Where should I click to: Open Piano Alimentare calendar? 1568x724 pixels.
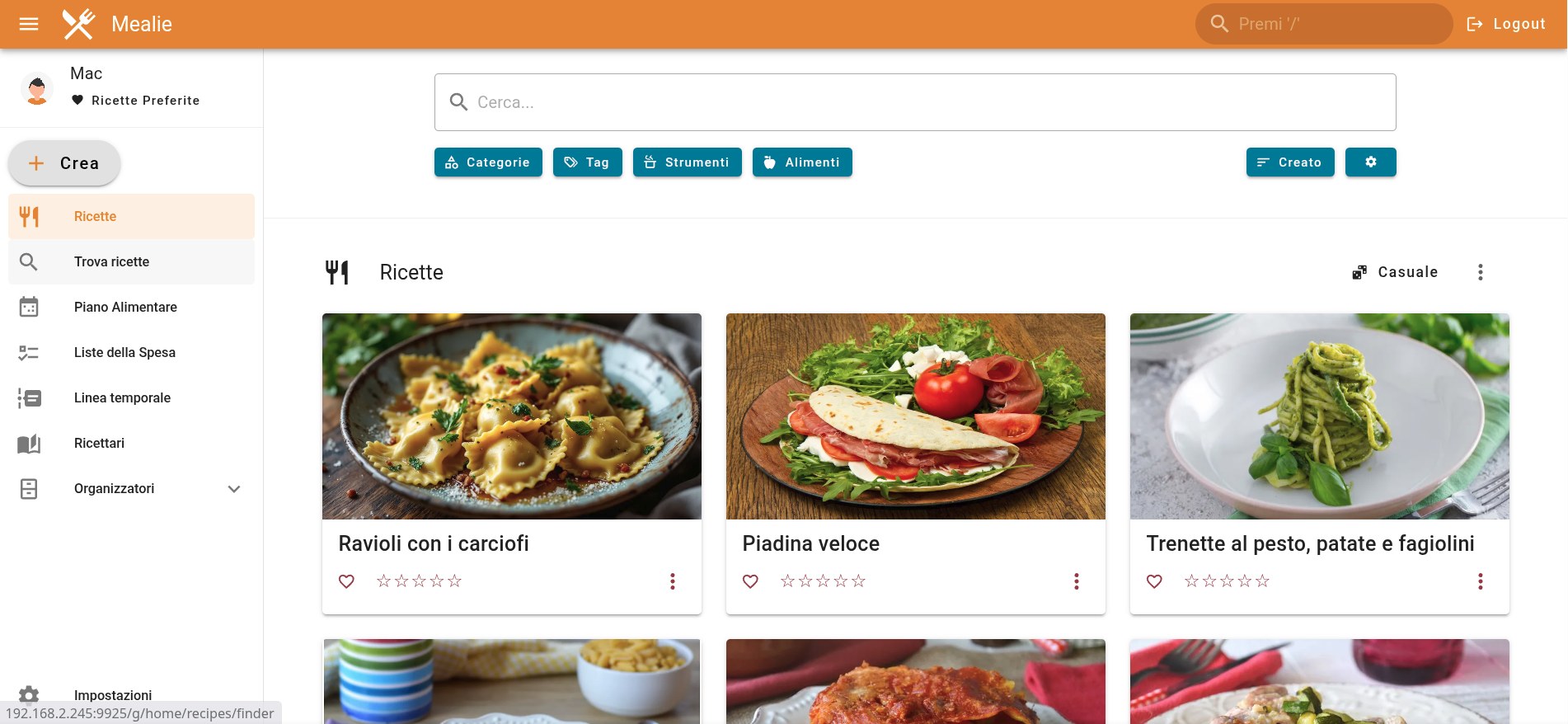point(124,307)
